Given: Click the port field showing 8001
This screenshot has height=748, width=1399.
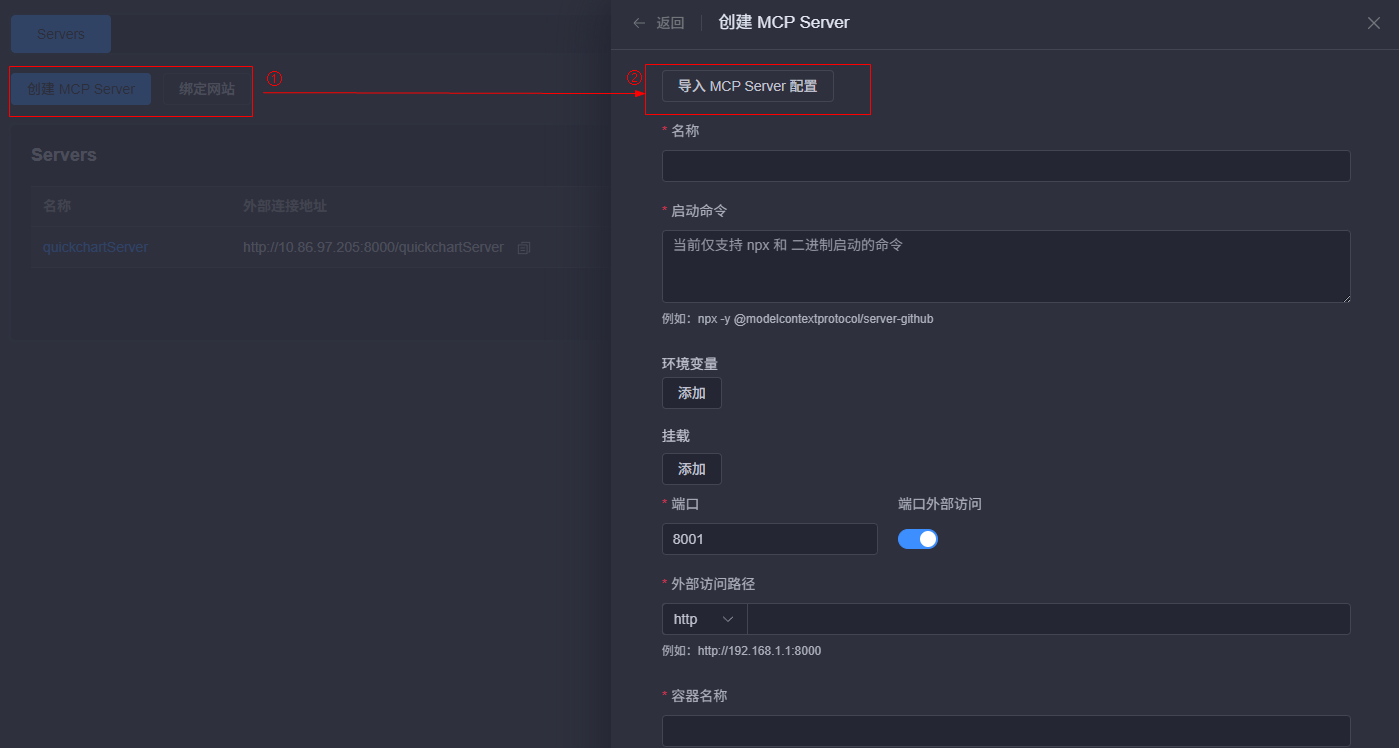Looking at the screenshot, I should (x=769, y=538).
